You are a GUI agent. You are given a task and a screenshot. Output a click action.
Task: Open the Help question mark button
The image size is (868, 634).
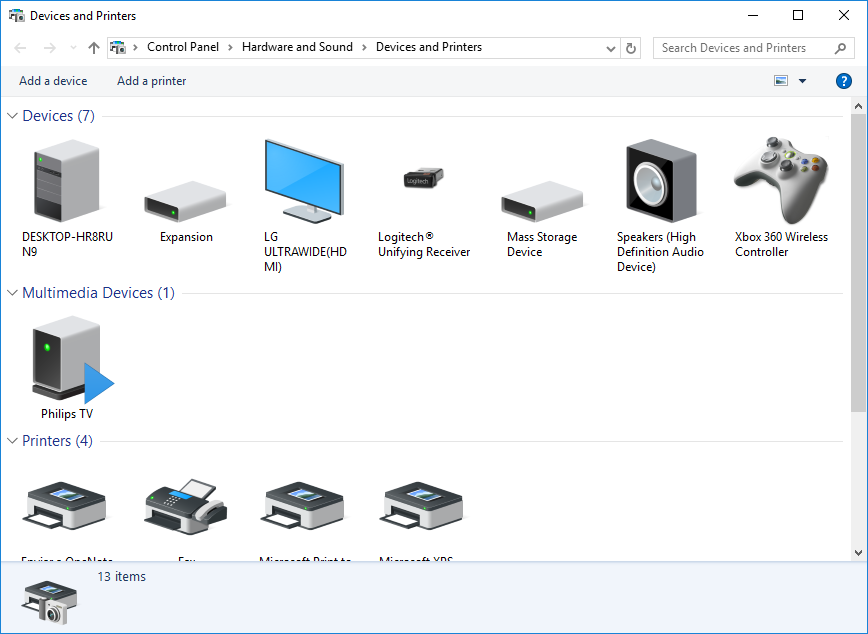[x=843, y=81]
